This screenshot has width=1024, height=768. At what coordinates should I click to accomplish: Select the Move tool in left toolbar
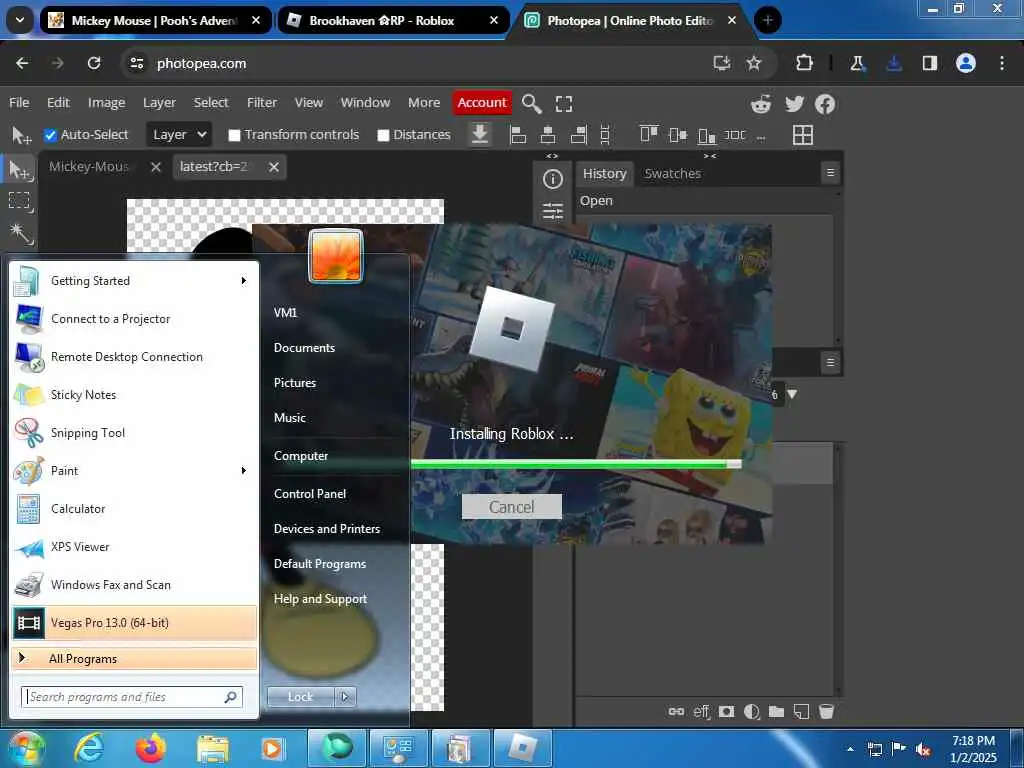coord(20,170)
